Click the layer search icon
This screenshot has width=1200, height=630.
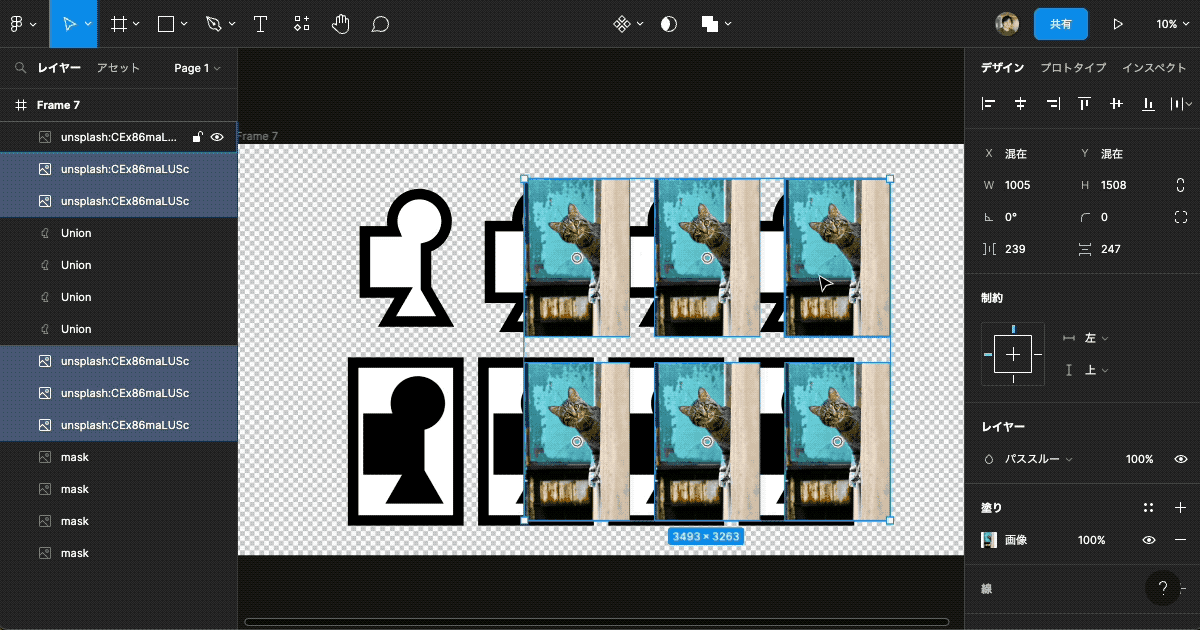[x=20, y=68]
